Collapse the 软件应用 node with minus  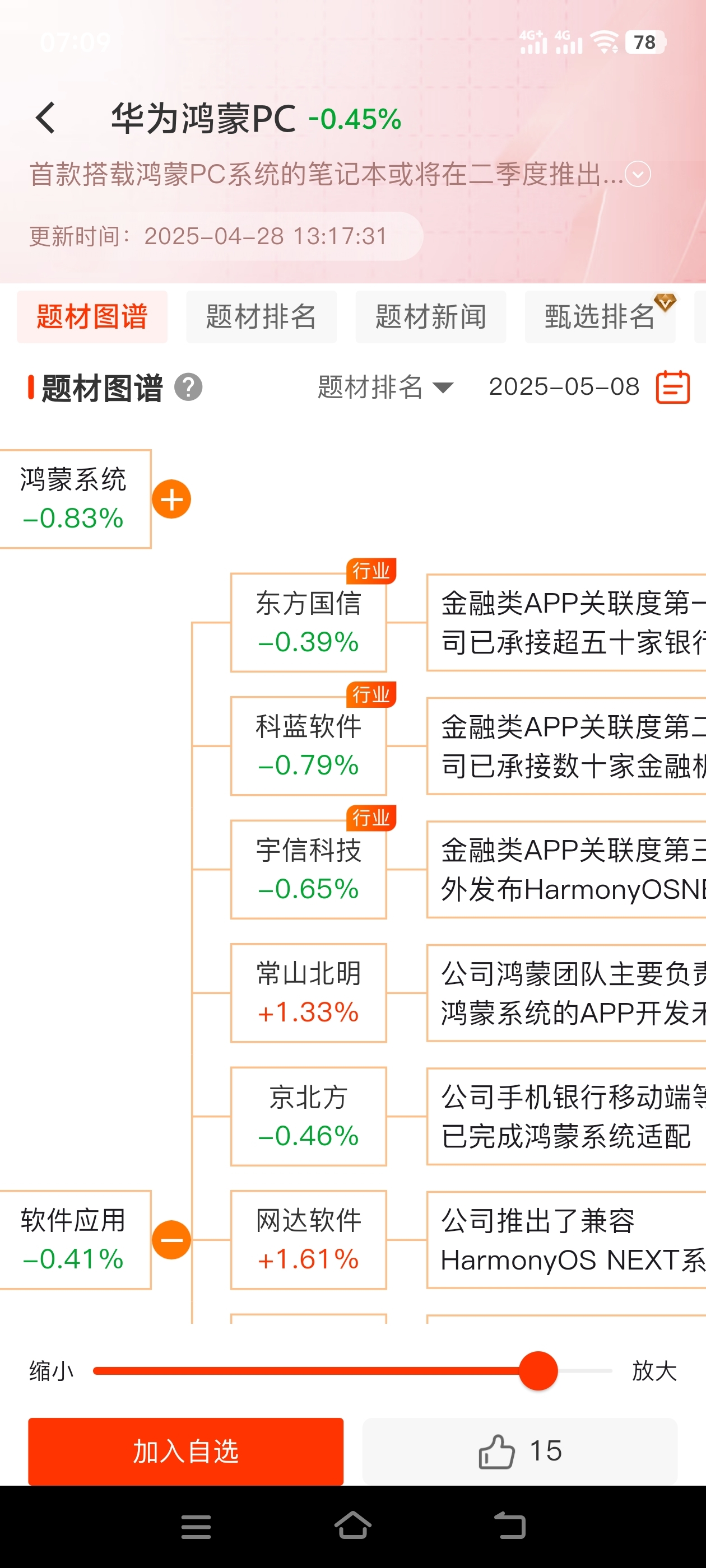(x=171, y=1240)
